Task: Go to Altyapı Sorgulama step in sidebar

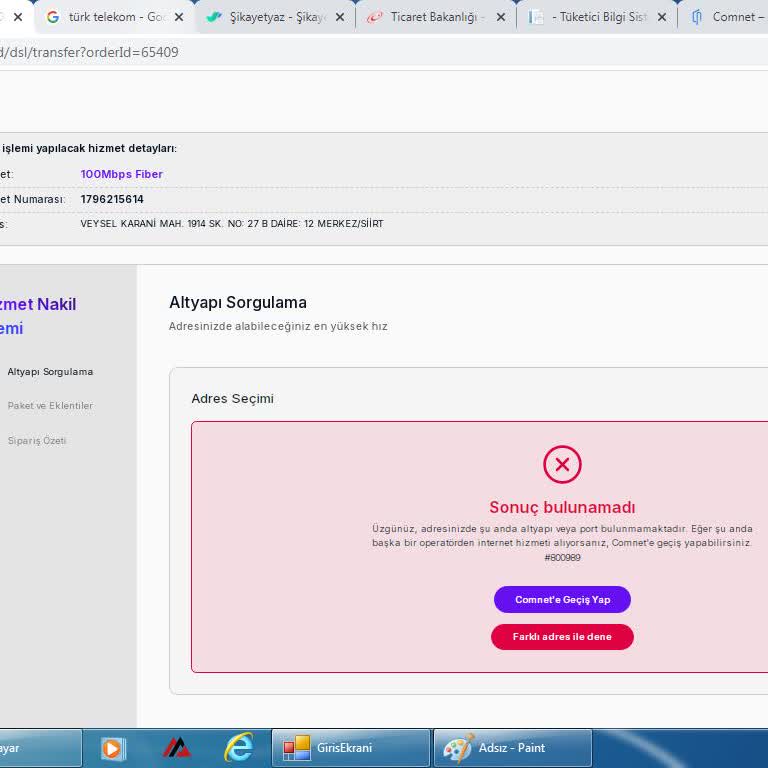Action: pos(50,372)
